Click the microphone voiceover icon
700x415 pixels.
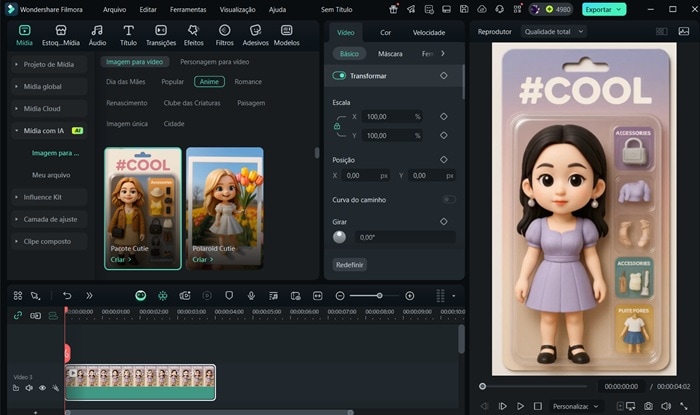click(x=251, y=295)
